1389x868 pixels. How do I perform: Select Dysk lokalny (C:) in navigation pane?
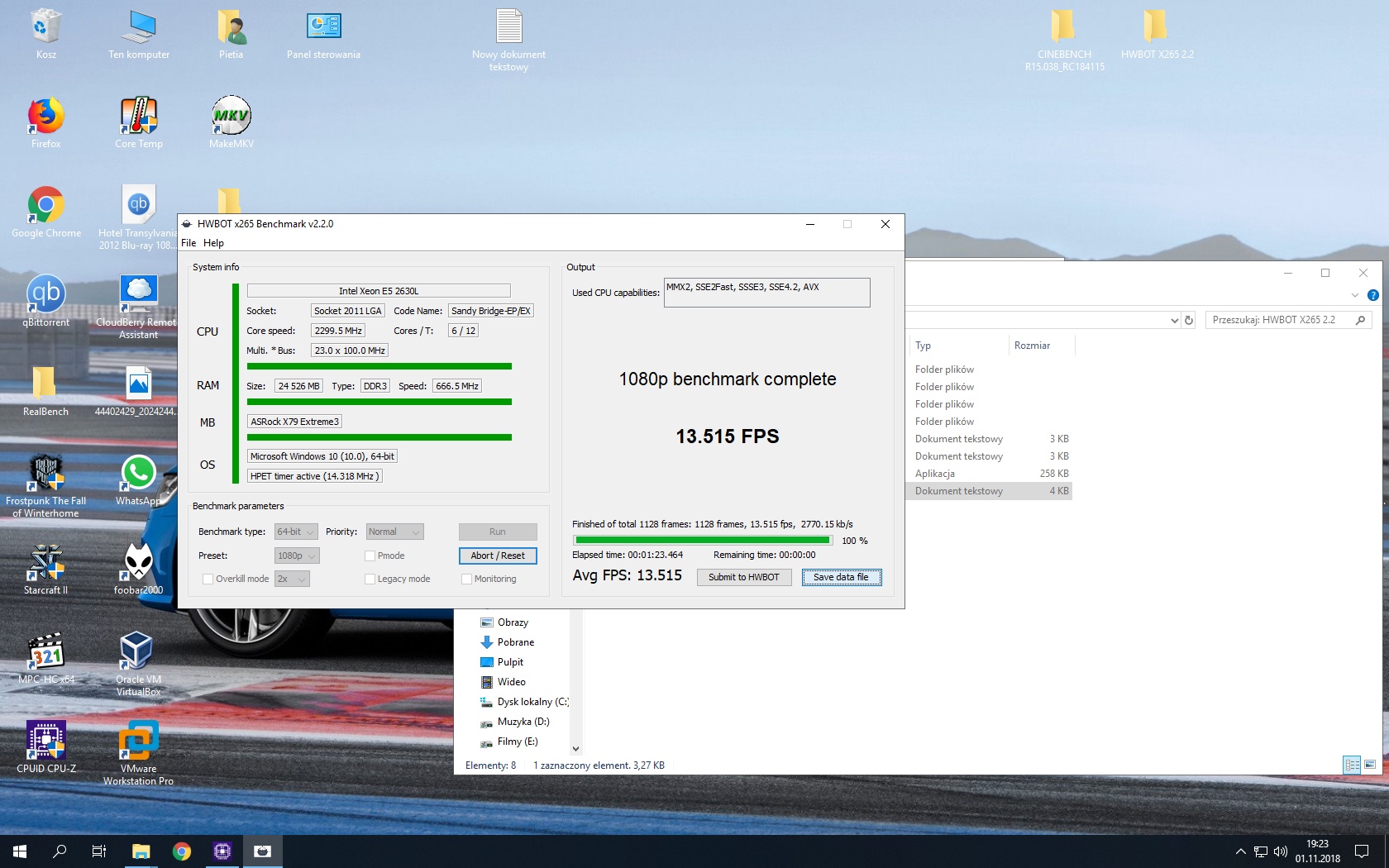point(532,702)
